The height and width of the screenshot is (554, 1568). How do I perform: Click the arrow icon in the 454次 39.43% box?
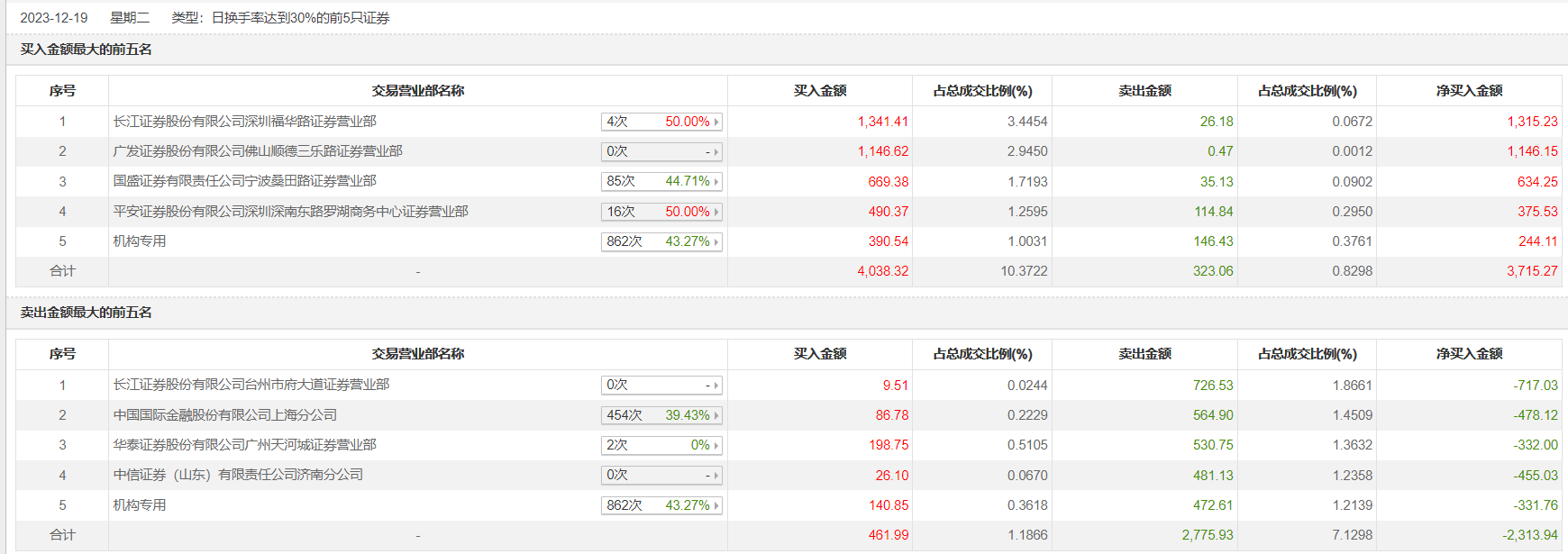[x=716, y=415]
